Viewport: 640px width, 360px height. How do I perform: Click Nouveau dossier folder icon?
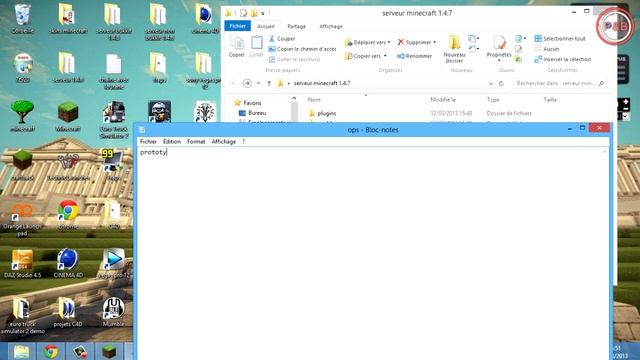(454, 49)
